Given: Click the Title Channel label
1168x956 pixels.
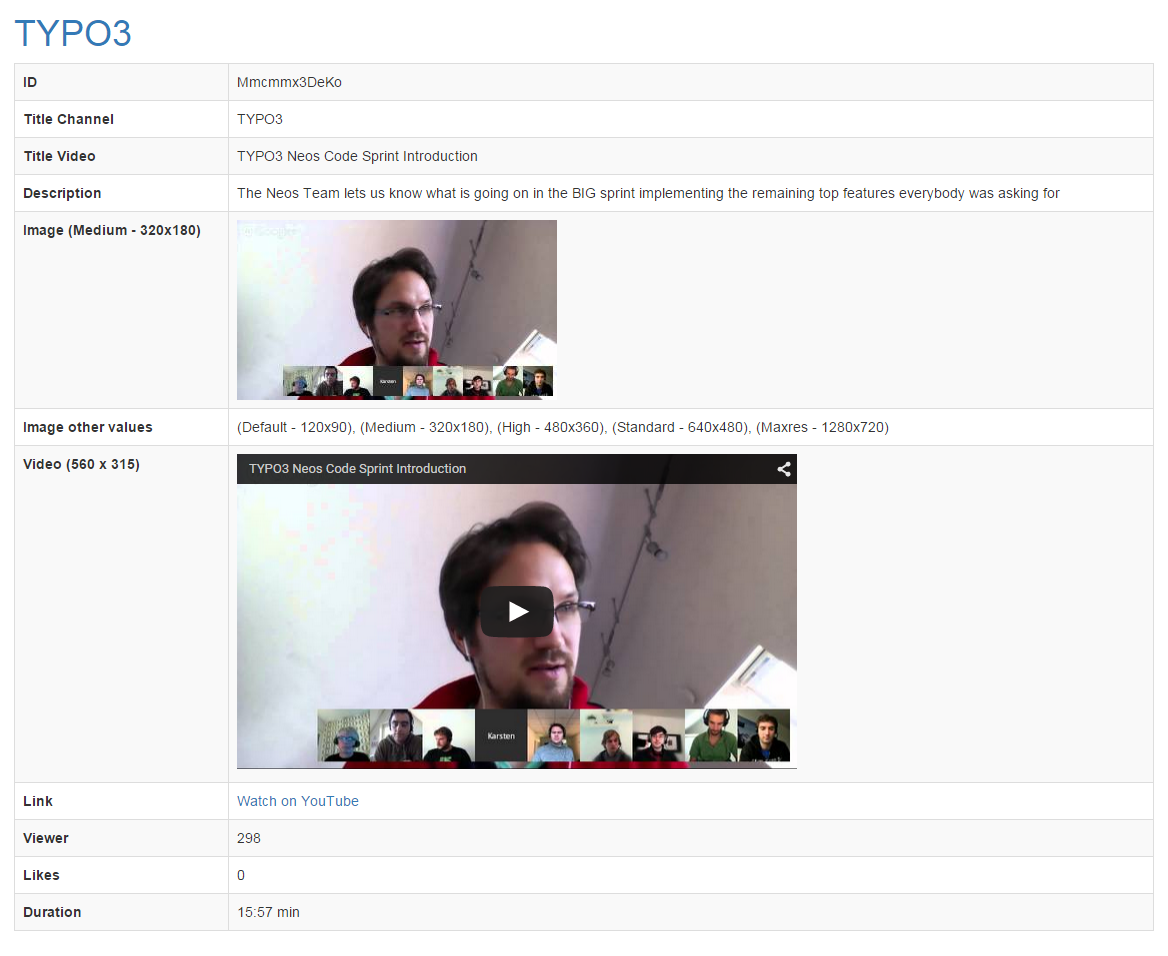Looking at the screenshot, I should click(x=69, y=119).
